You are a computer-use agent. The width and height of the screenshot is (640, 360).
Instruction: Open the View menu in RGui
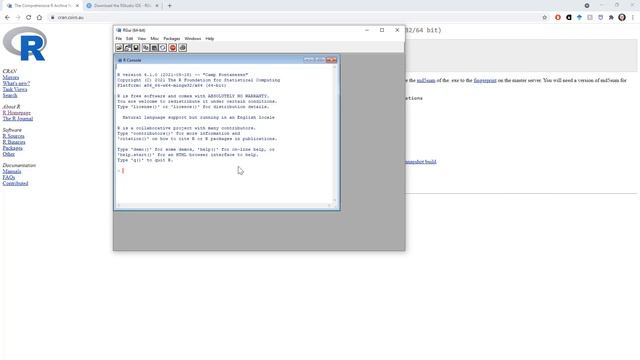tap(142, 38)
